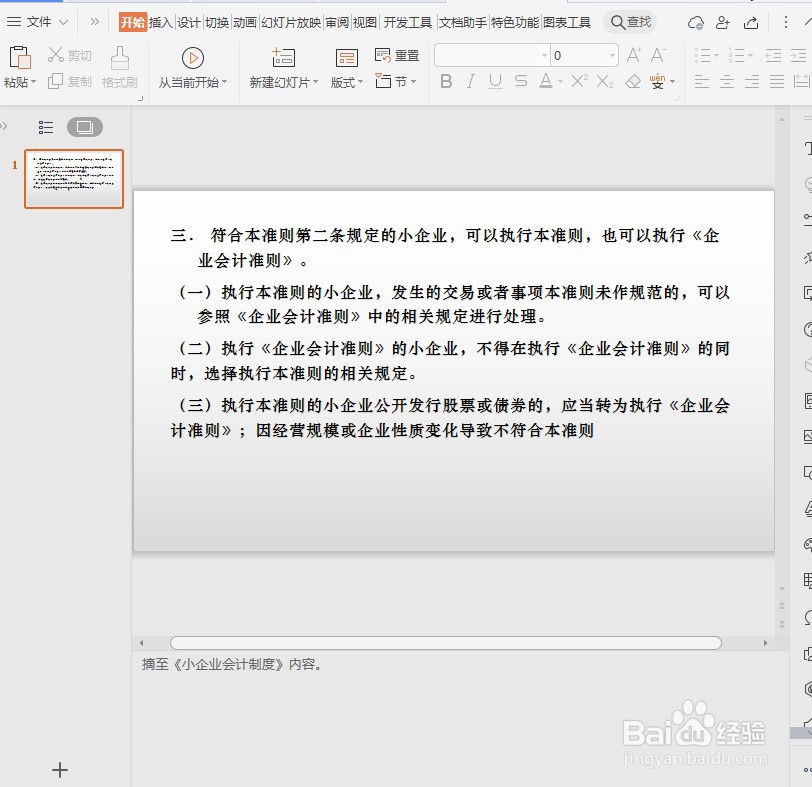Screen dimensions: 812x787
Task: Open the 特色功能 tab
Action: [x=515, y=22]
